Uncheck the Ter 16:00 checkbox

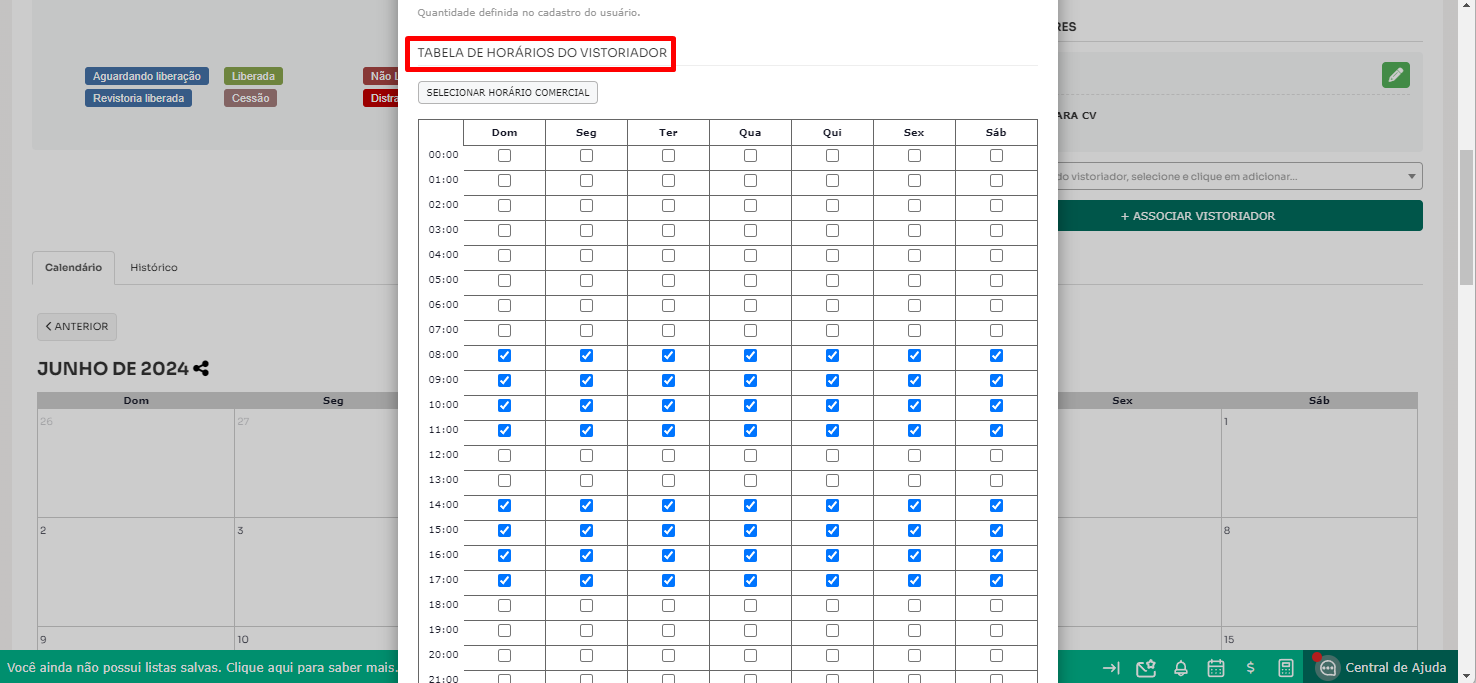[668, 555]
